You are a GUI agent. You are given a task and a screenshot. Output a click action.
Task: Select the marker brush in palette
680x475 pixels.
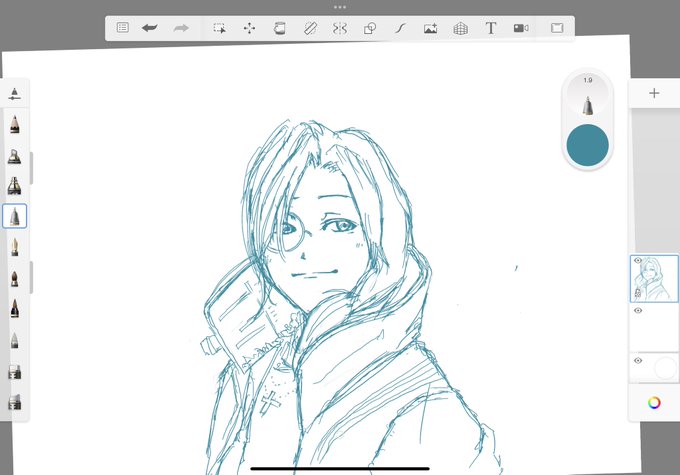[x=14, y=186]
